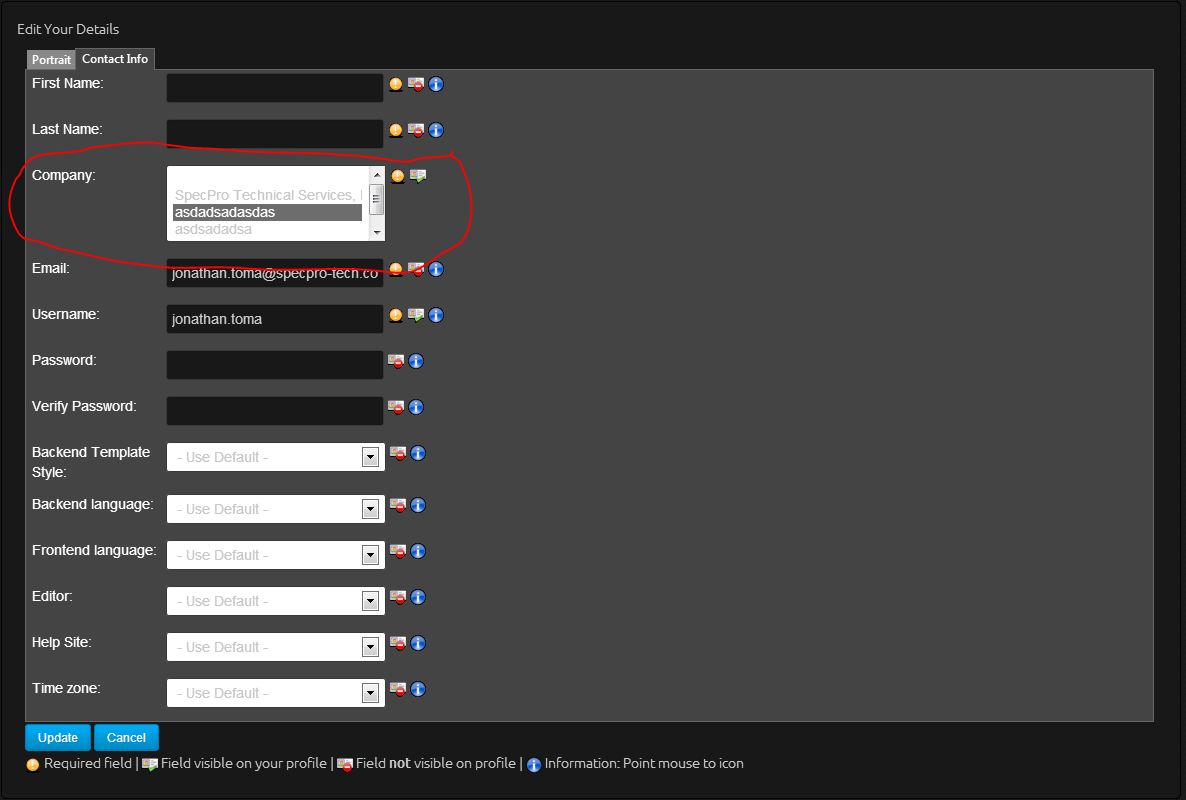
Task: Click the not-visible icon beside Backend language
Action: pos(399,505)
